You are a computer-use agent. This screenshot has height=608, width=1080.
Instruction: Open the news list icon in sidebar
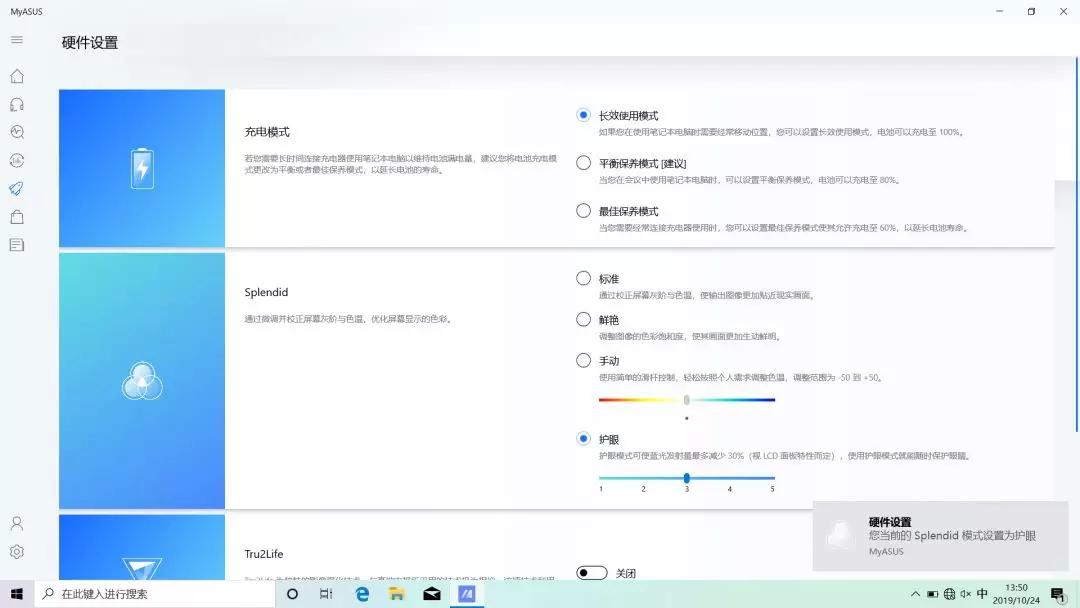16,245
